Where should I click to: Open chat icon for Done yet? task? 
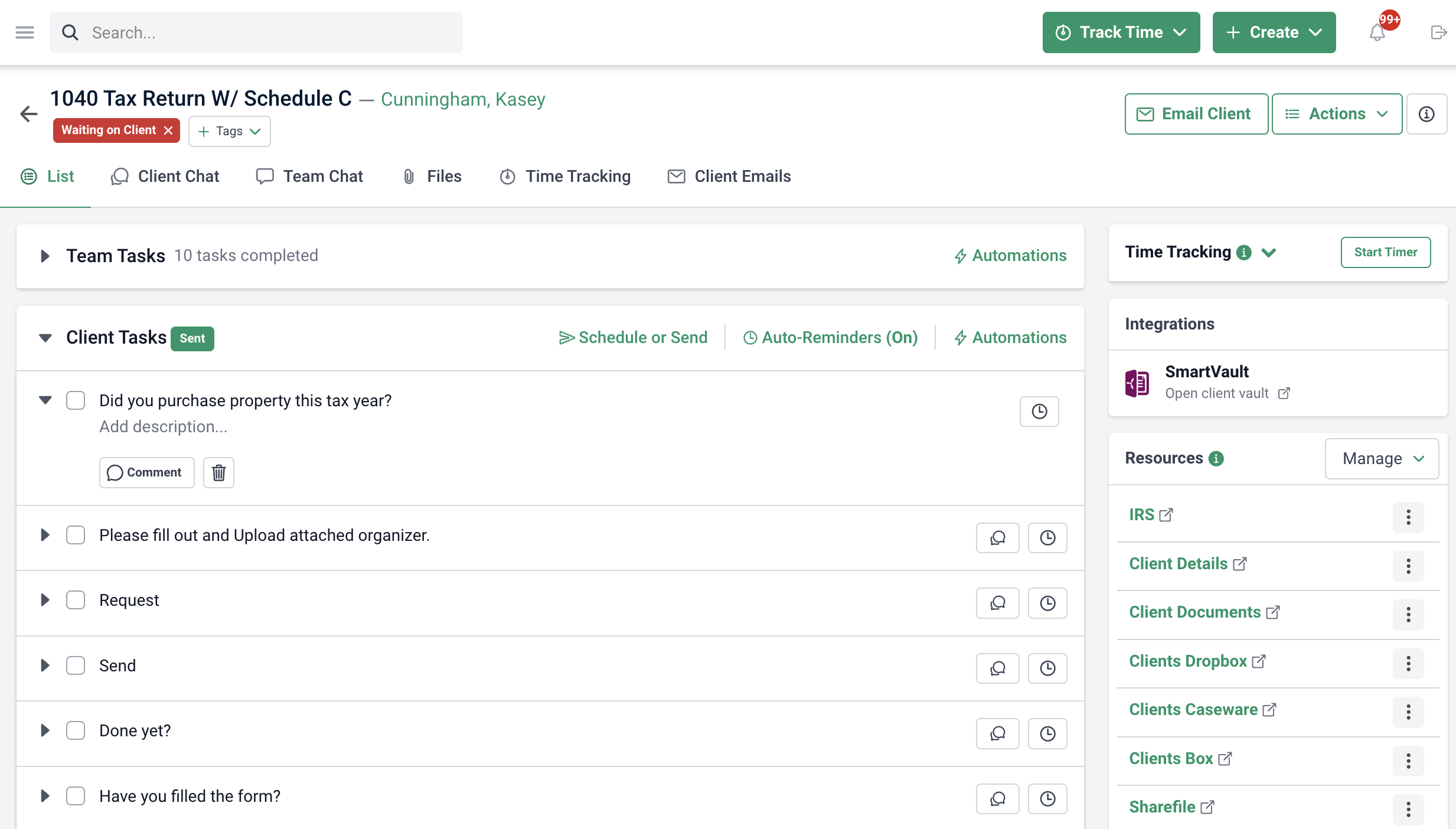pos(998,733)
